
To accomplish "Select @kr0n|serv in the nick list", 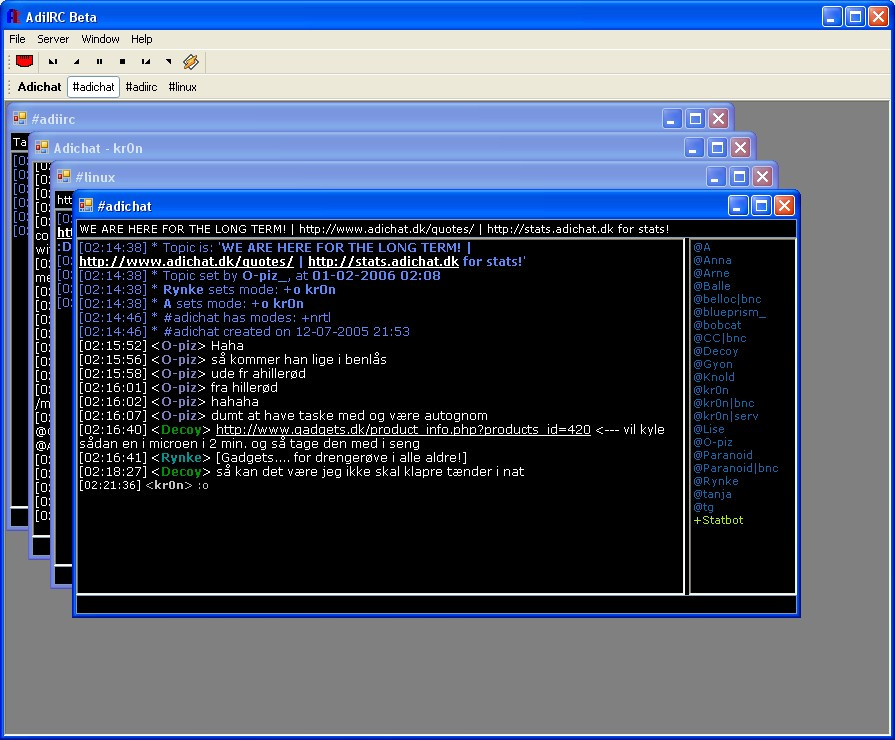I will coord(726,416).
